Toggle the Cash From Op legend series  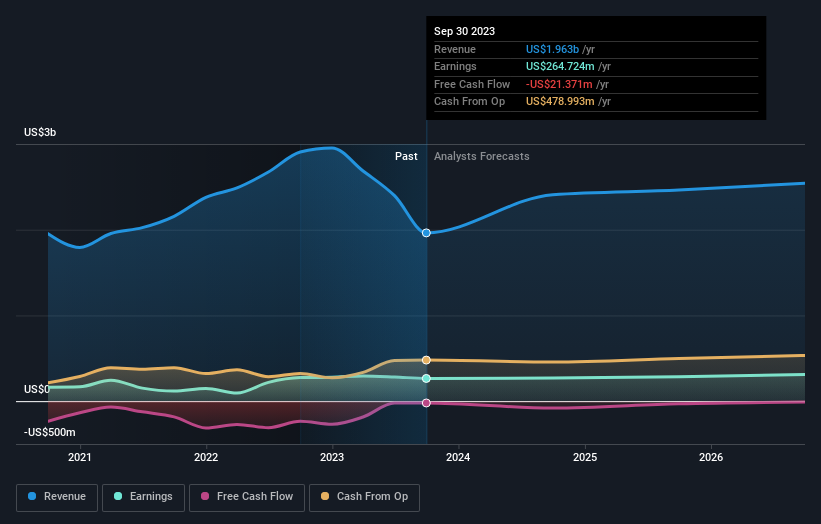(x=364, y=497)
